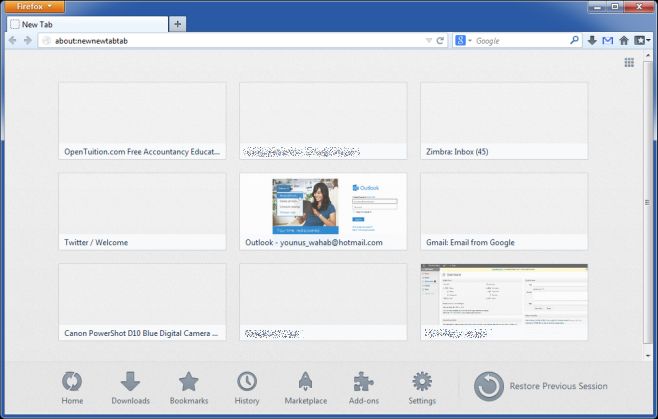This screenshot has width=658, height=419.
Task: Open the Outlook hotmail tile
Action: pos(323,212)
